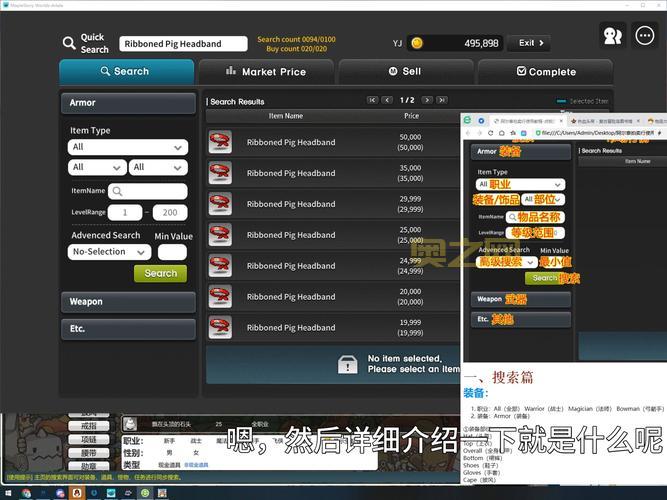The width and height of the screenshot is (667, 500).
Task: Click the Price column header
Action: [411, 116]
